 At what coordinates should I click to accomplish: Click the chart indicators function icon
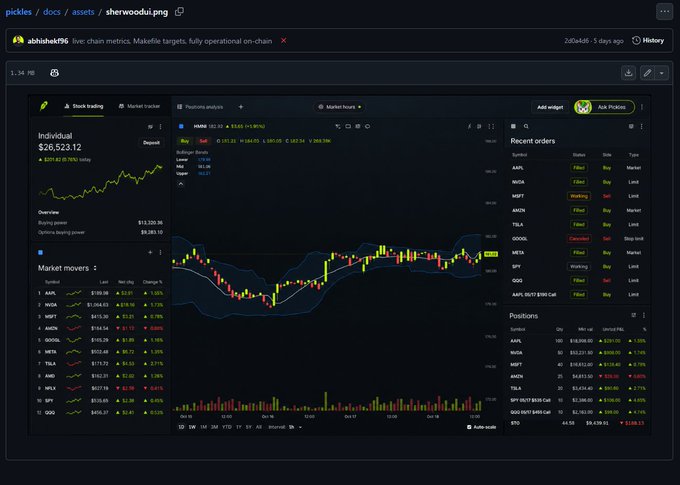469,126
